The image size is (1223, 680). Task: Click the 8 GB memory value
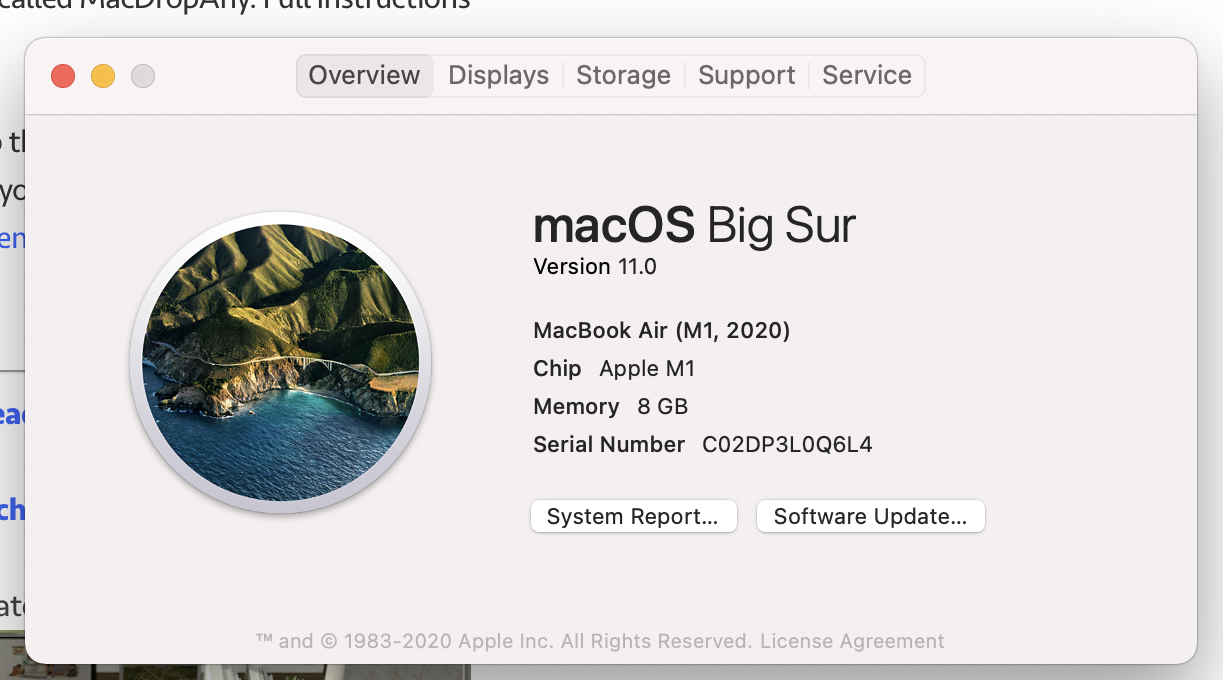(663, 407)
